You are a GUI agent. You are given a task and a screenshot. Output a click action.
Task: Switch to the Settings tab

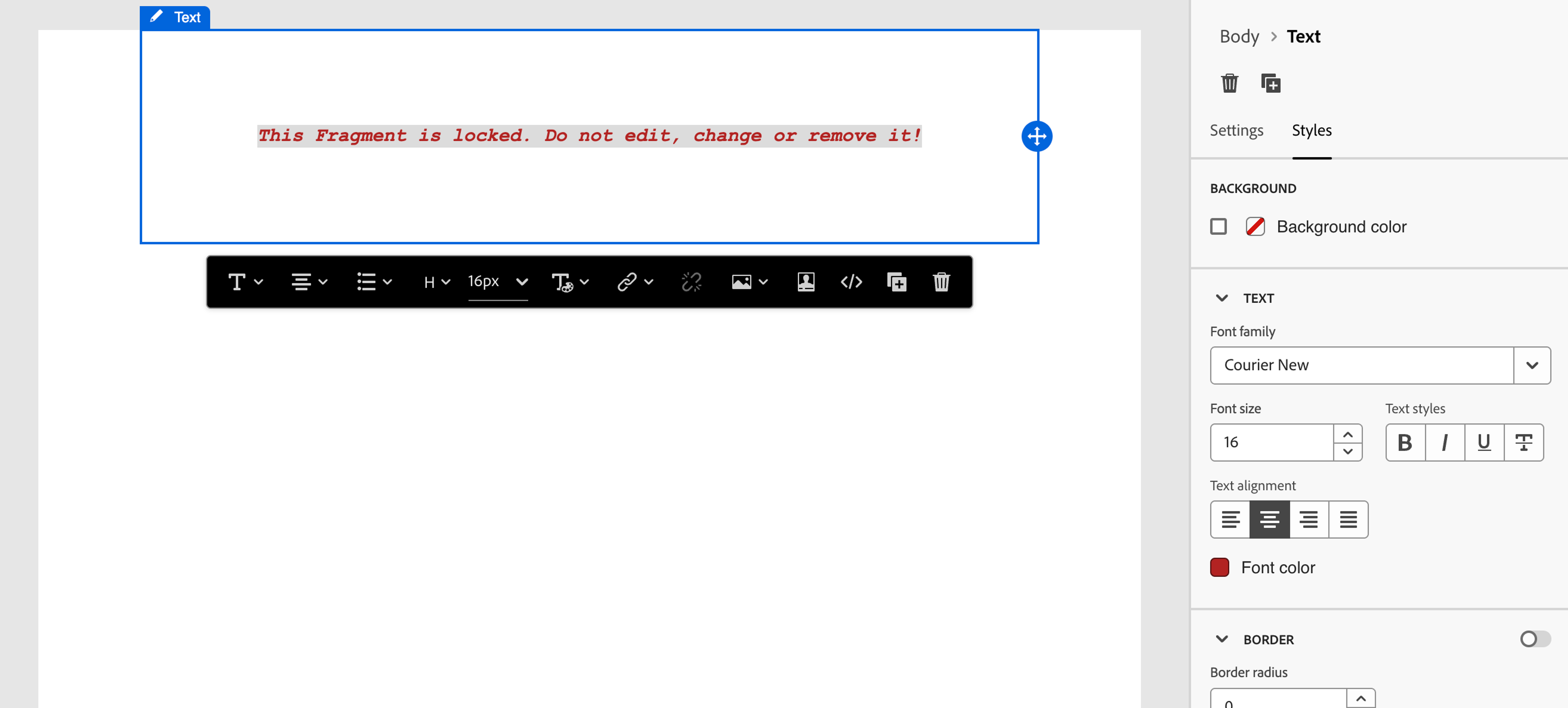pyautogui.click(x=1236, y=130)
